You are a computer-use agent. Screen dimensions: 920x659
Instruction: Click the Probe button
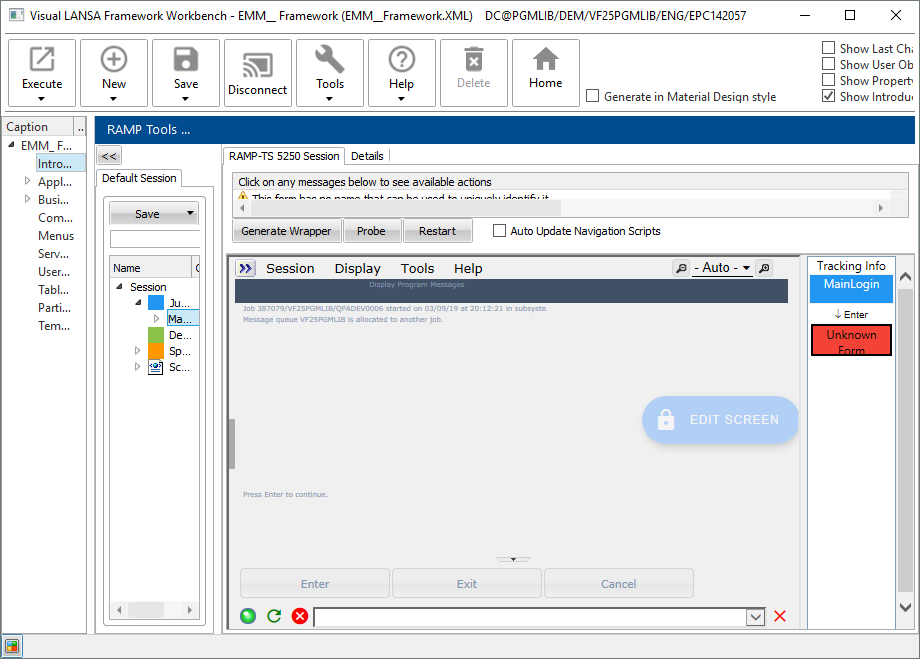371,231
